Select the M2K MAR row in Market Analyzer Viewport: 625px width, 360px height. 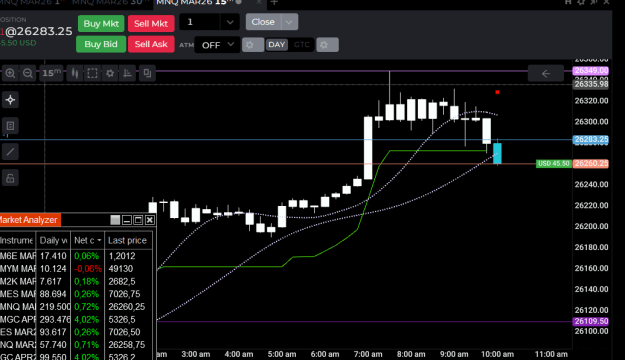pyautogui.click(x=76, y=281)
